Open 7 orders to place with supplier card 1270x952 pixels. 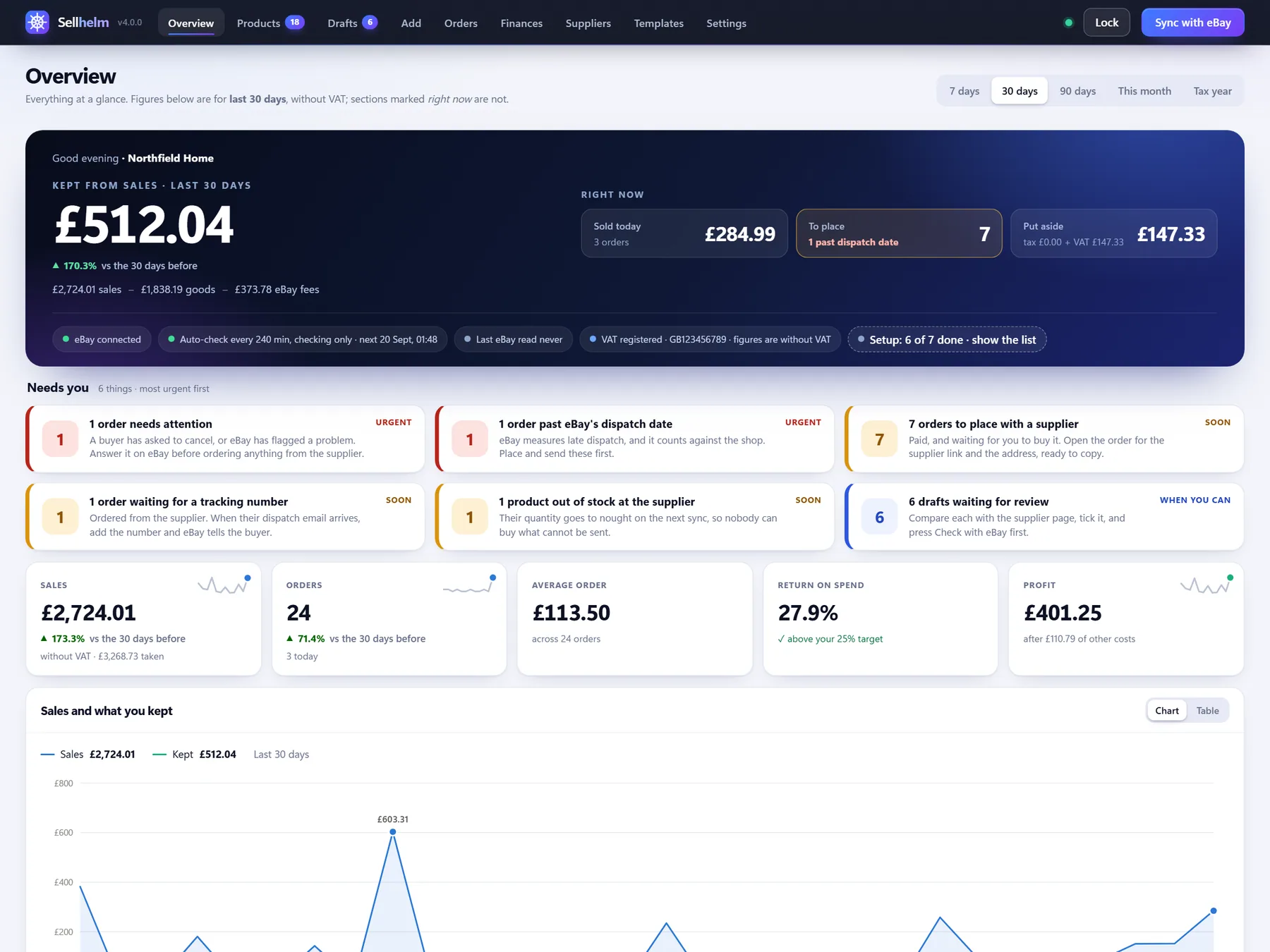[1044, 439]
